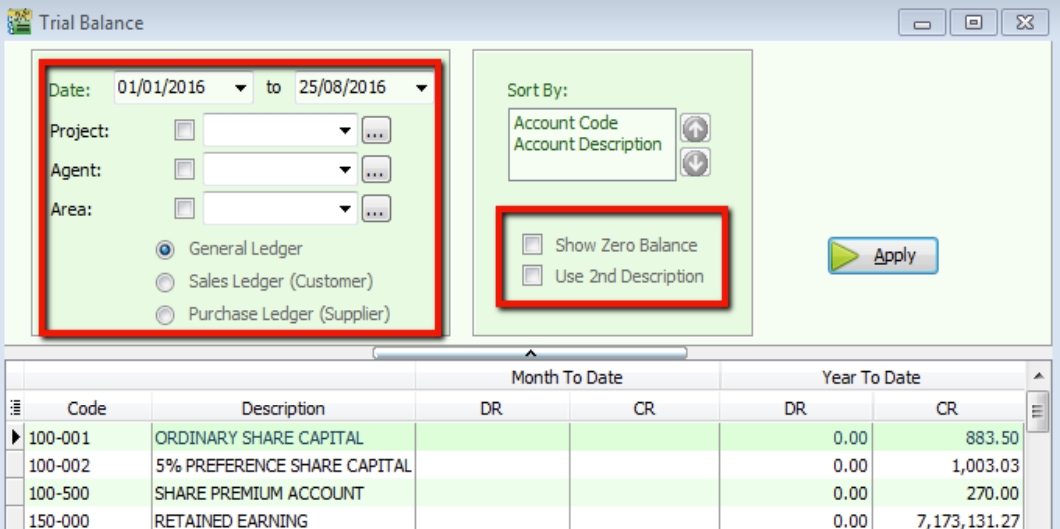Tick the Use 2nd Description checkbox
1060x529 pixels.
(x=534, y=276)
